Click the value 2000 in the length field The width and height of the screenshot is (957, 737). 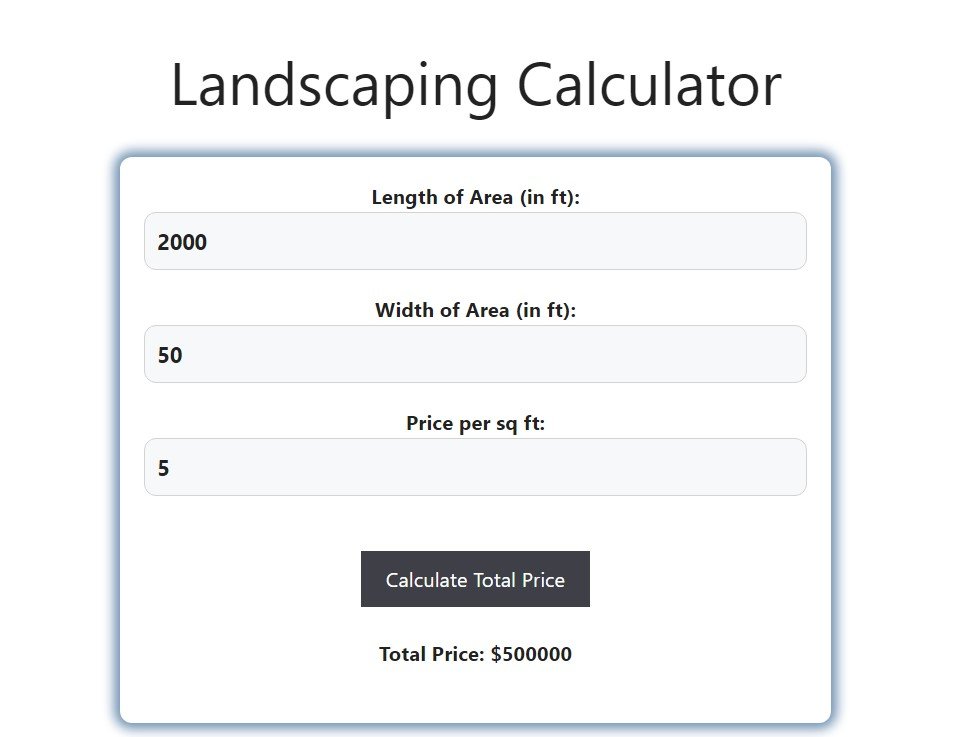pos(184,241)
